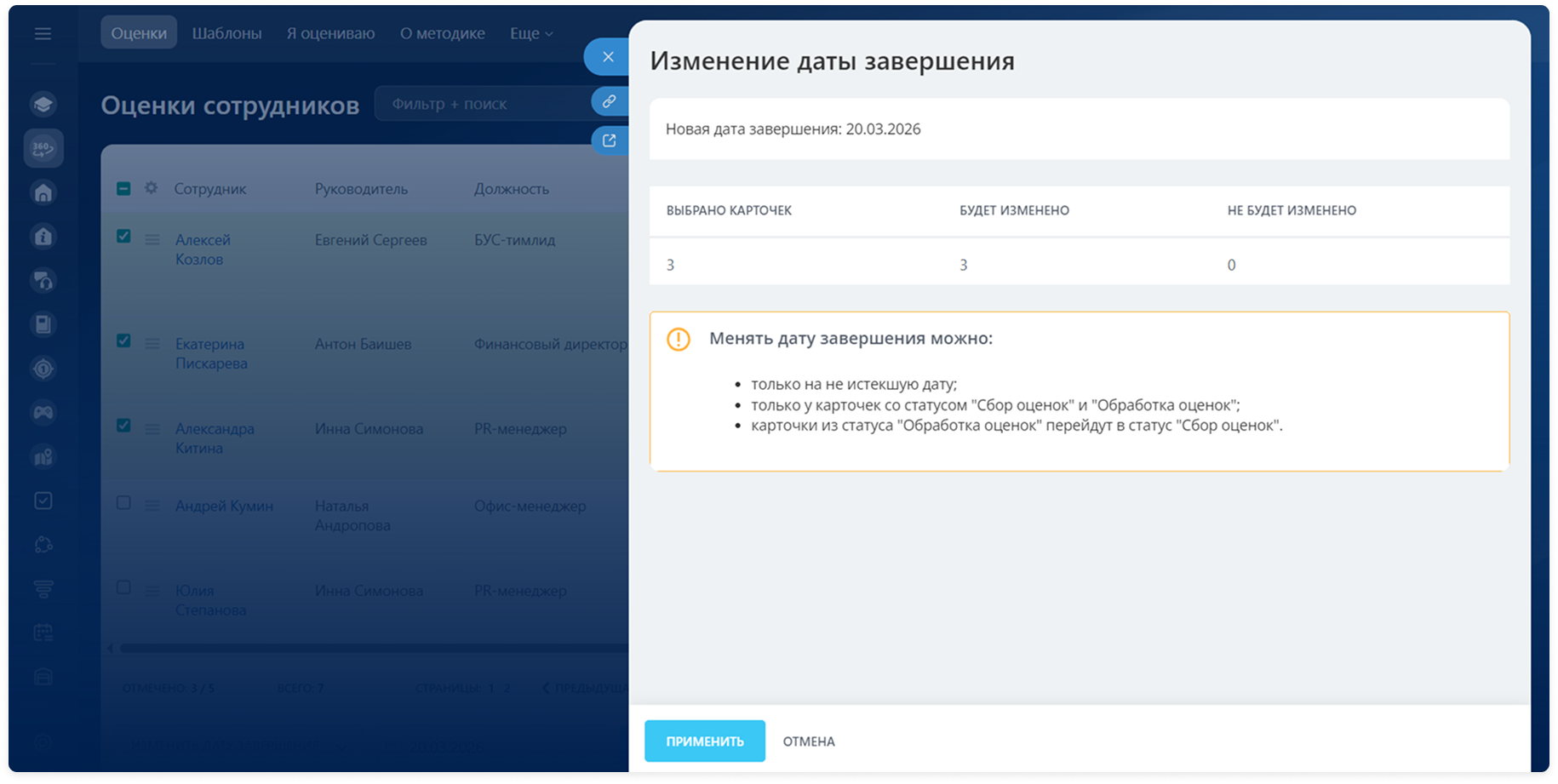Click table settings gear icon

[x=152, y=188]
